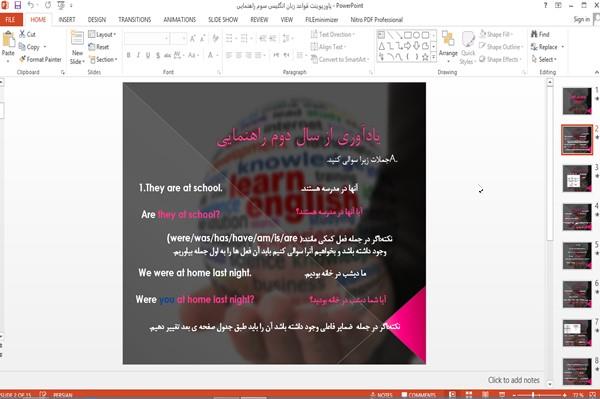Select slide 3 thumbnail
Image resolution: width=600 pixels, height=399 pixels.
[577, 178]
